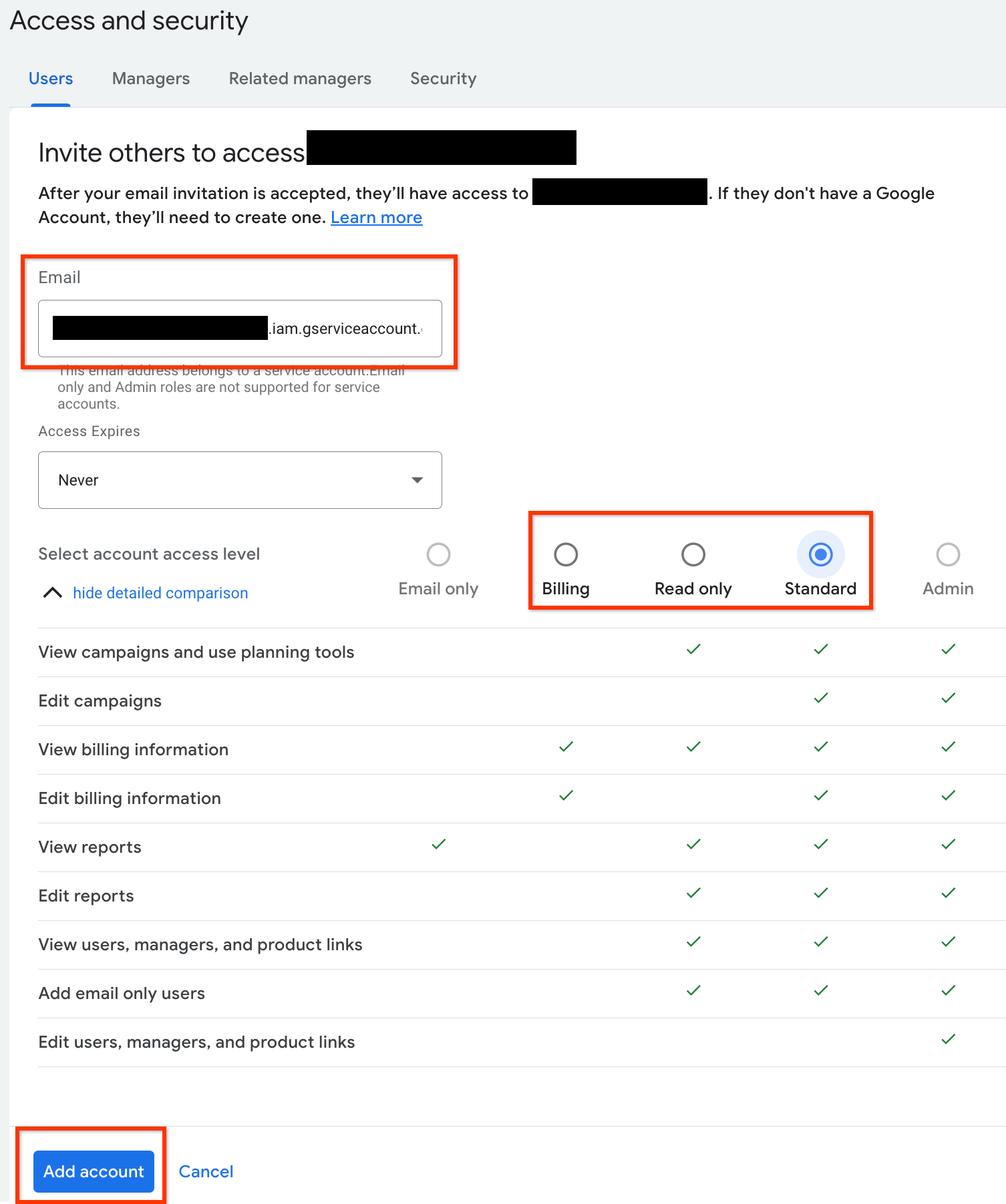Click the Add account button
The image size is (1006, 1204).
(94, 1171)
